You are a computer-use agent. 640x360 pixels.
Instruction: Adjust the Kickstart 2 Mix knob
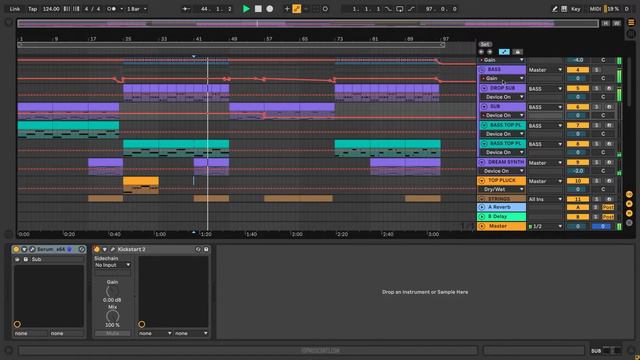(112, 316)
